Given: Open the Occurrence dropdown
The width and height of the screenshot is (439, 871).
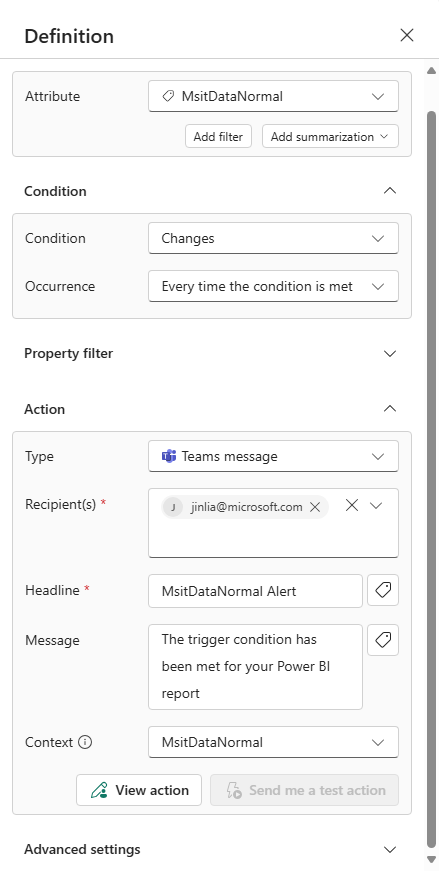Looking at the screenshot, I should click(x=273, y=286).
